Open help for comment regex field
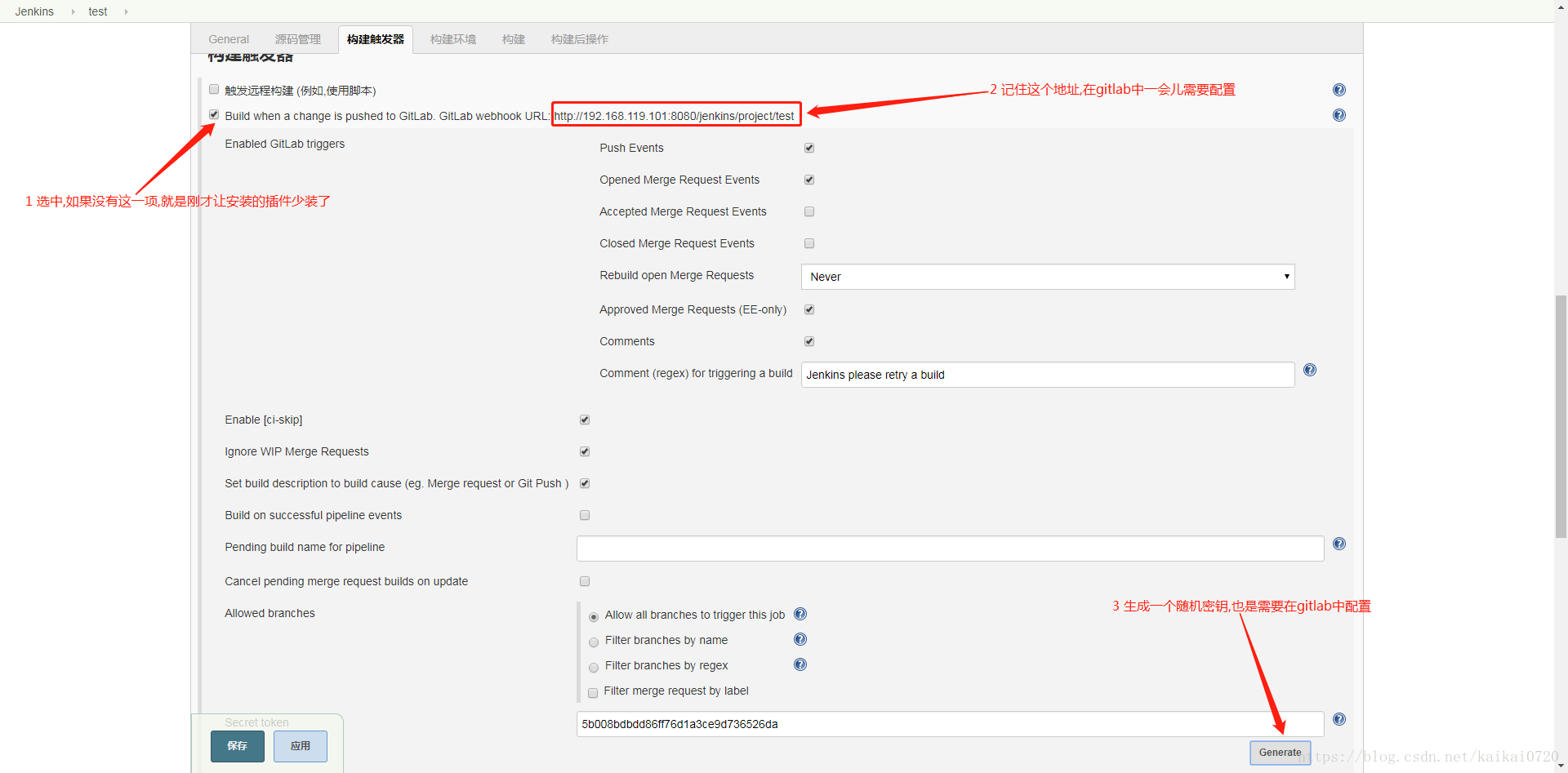The image size is (1568, 773). [1309, 370]
